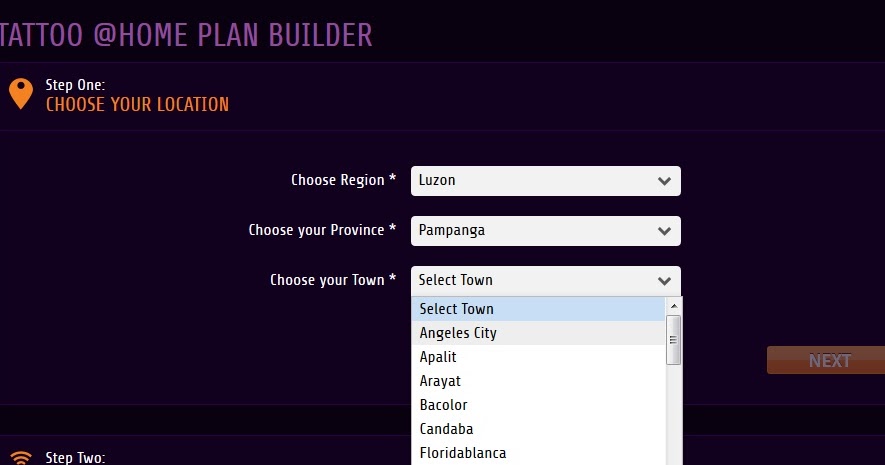Click the Tattoo @Home Plan Builder title
Screen dimensions: 885x465
(186, 35)
